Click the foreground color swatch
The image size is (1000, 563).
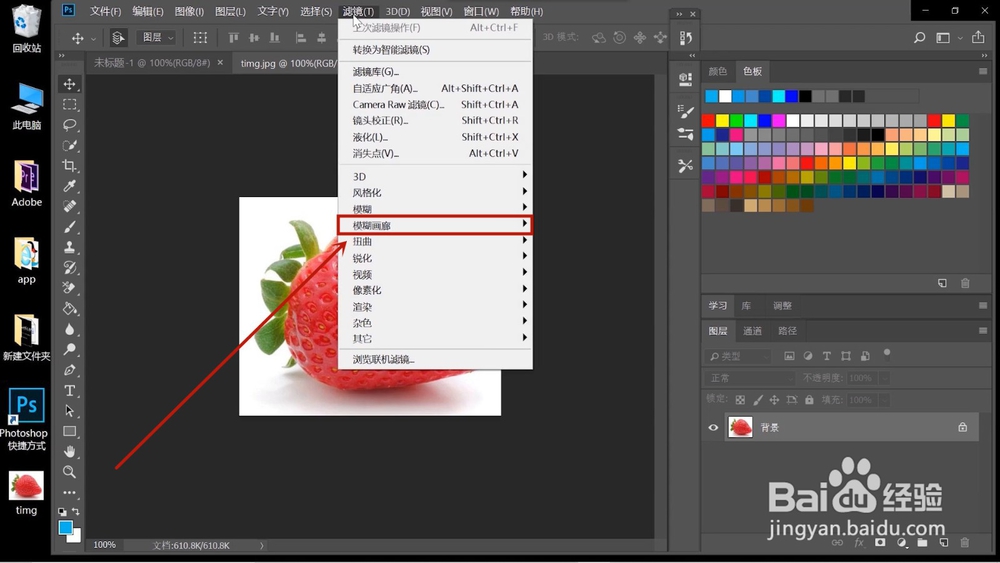[x=65, y=528]
